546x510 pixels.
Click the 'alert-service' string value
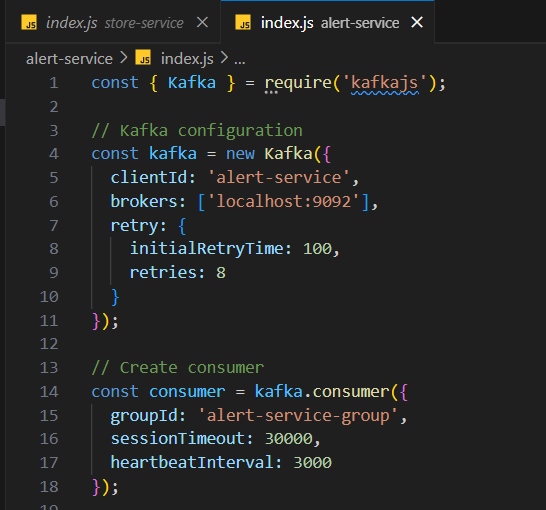279,178
